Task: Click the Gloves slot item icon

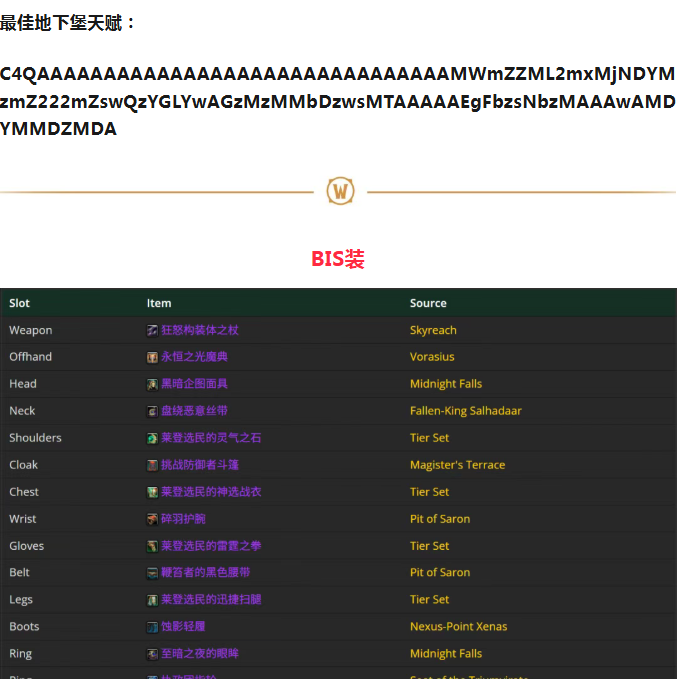Action: [x=152, y=546]
